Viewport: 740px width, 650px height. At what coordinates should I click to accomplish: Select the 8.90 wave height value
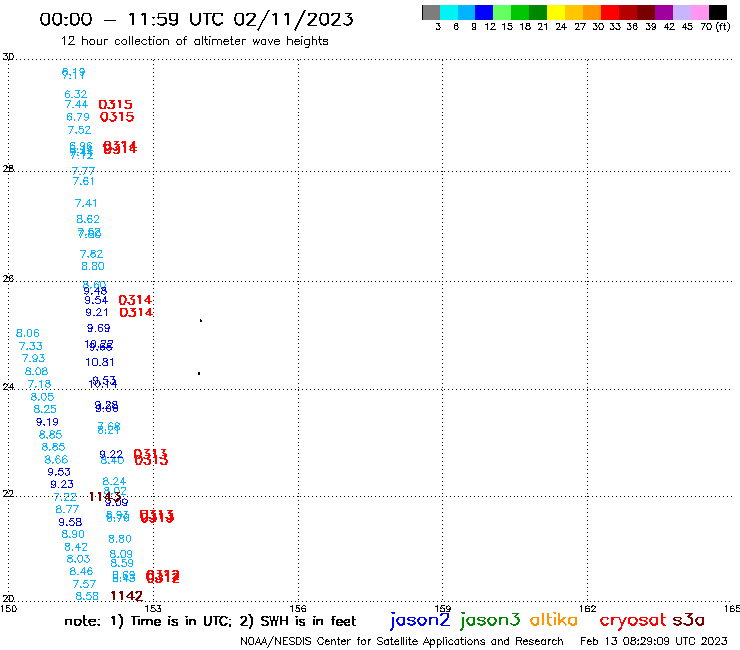click(x=73, y=534)
